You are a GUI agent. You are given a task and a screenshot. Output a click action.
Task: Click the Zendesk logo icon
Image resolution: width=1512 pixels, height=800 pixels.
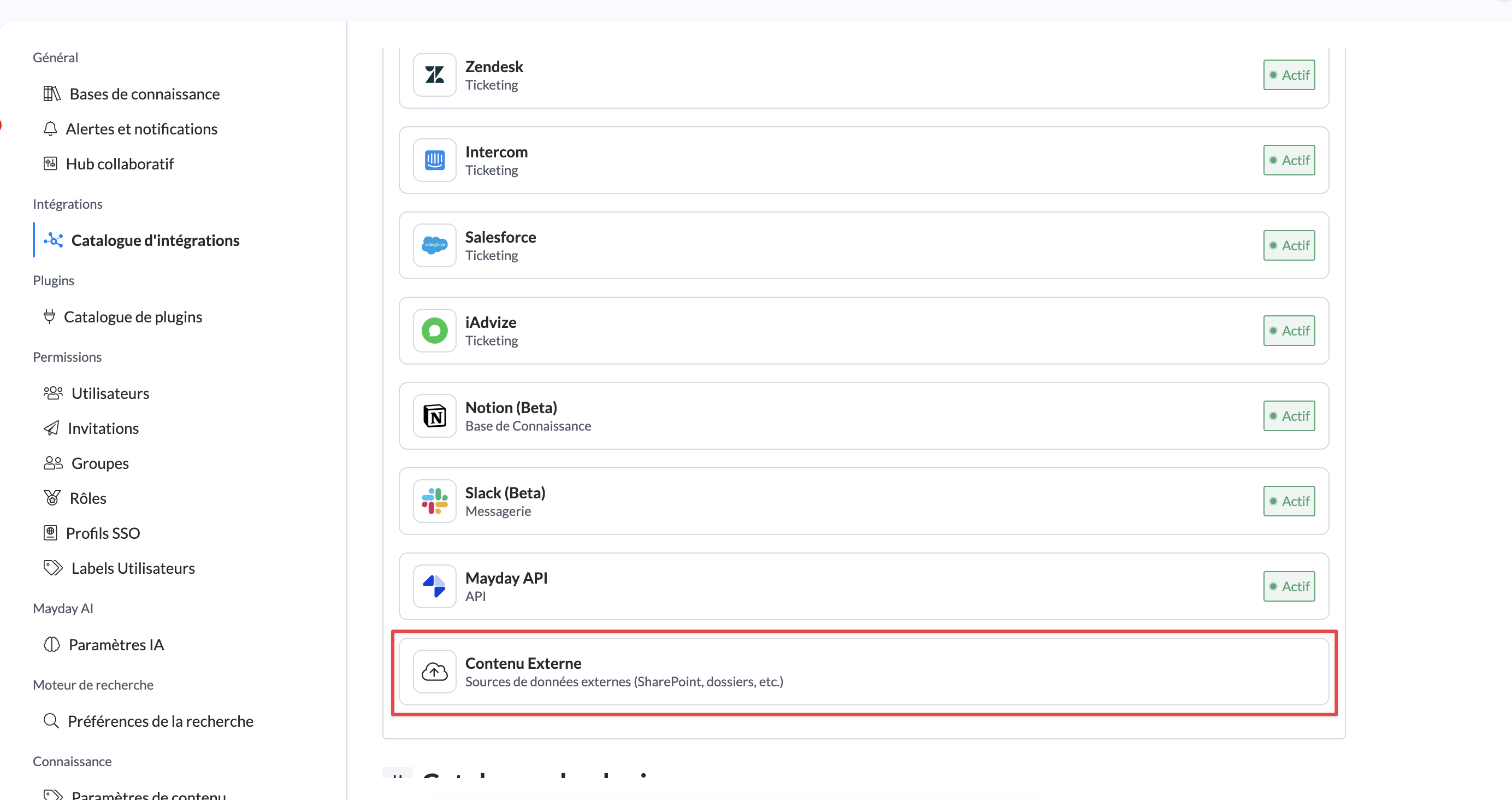point(434,75)
